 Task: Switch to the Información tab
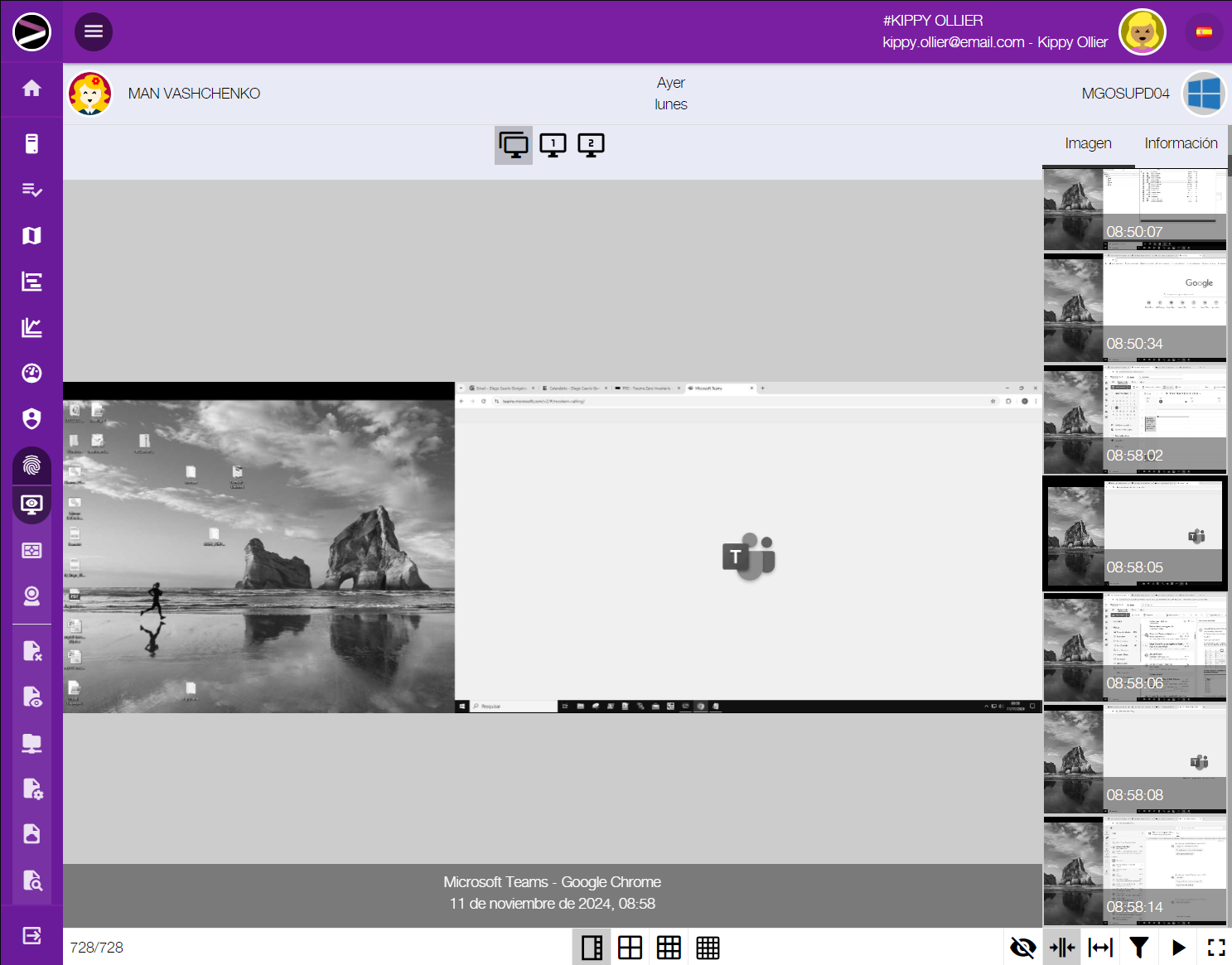1181,143
